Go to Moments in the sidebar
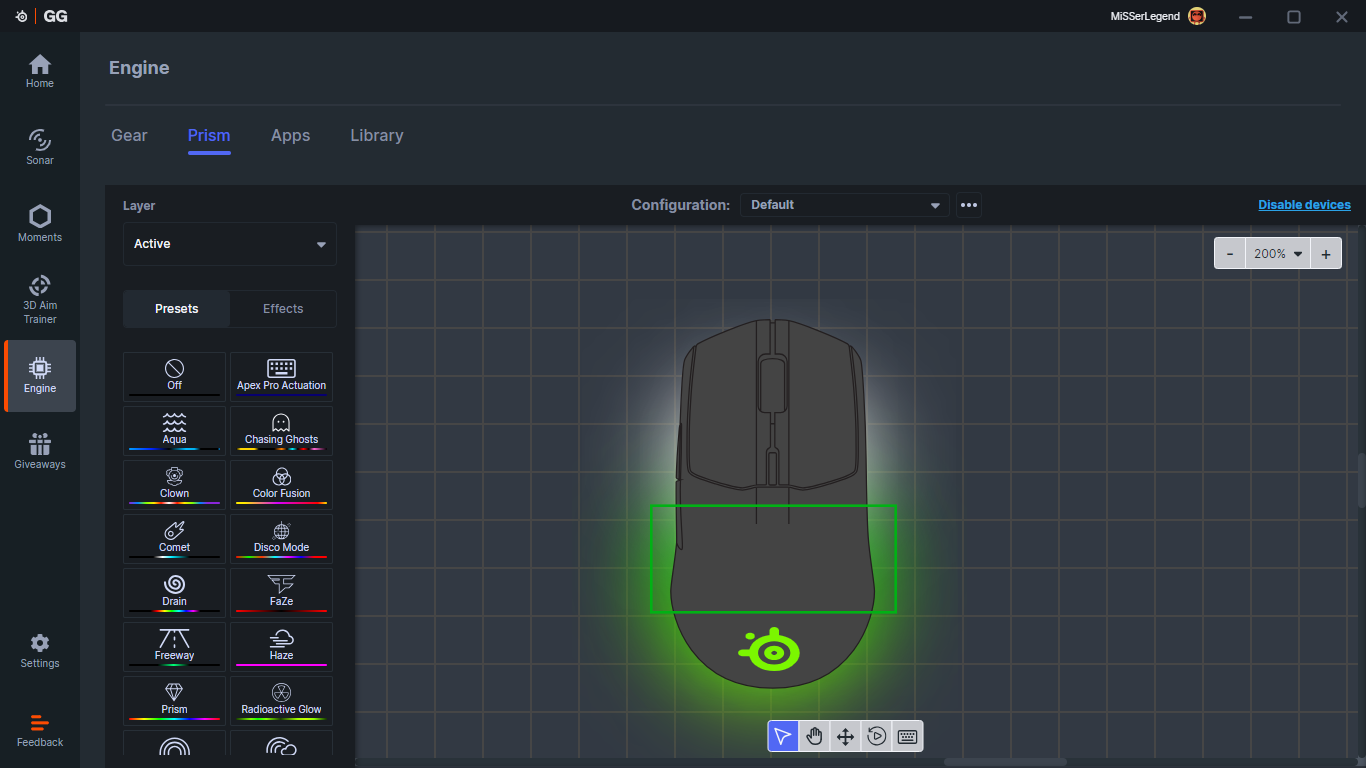1366x768 pixels. 40,224
